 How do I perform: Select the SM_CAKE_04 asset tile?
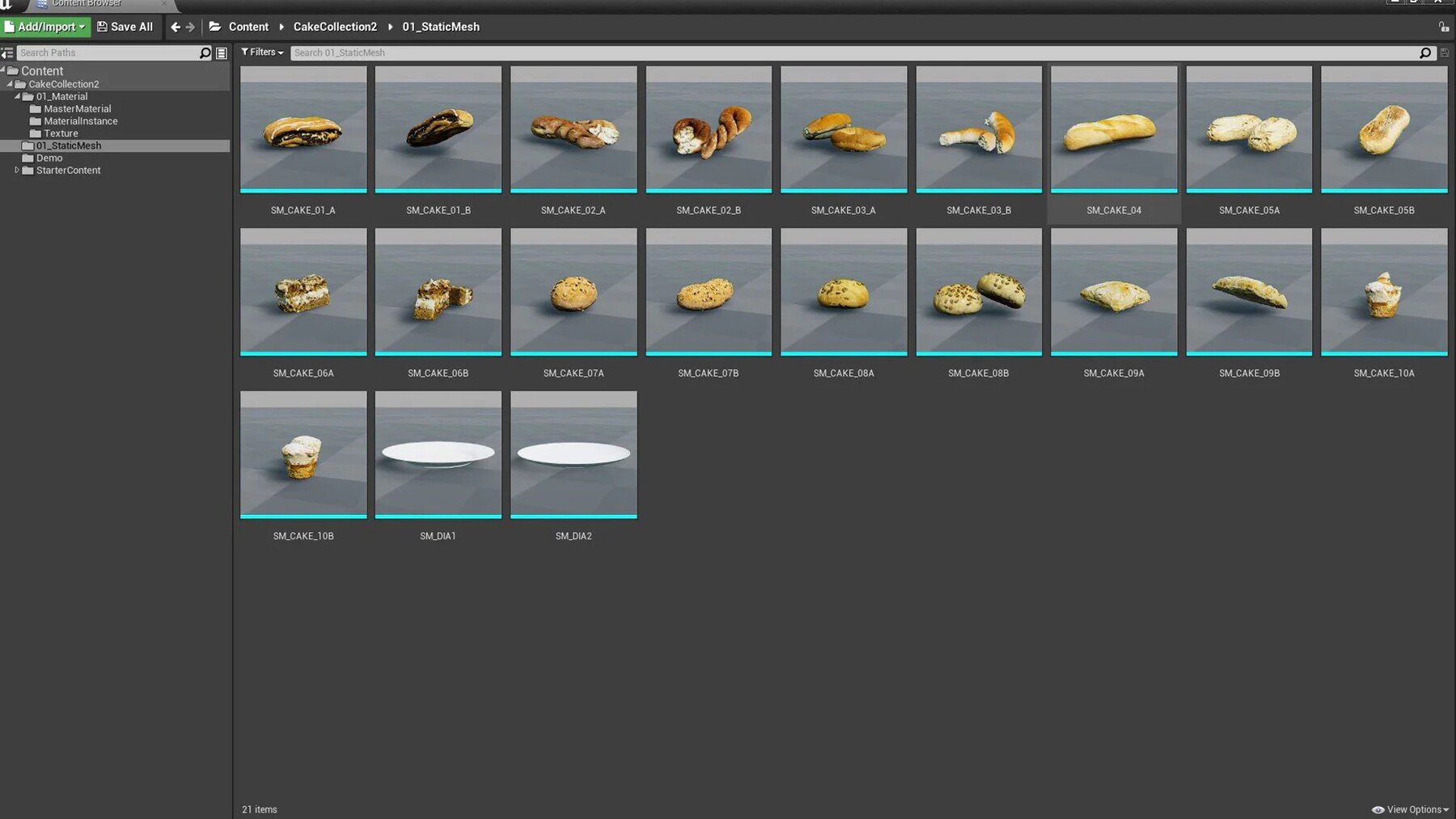point(1114,129)
